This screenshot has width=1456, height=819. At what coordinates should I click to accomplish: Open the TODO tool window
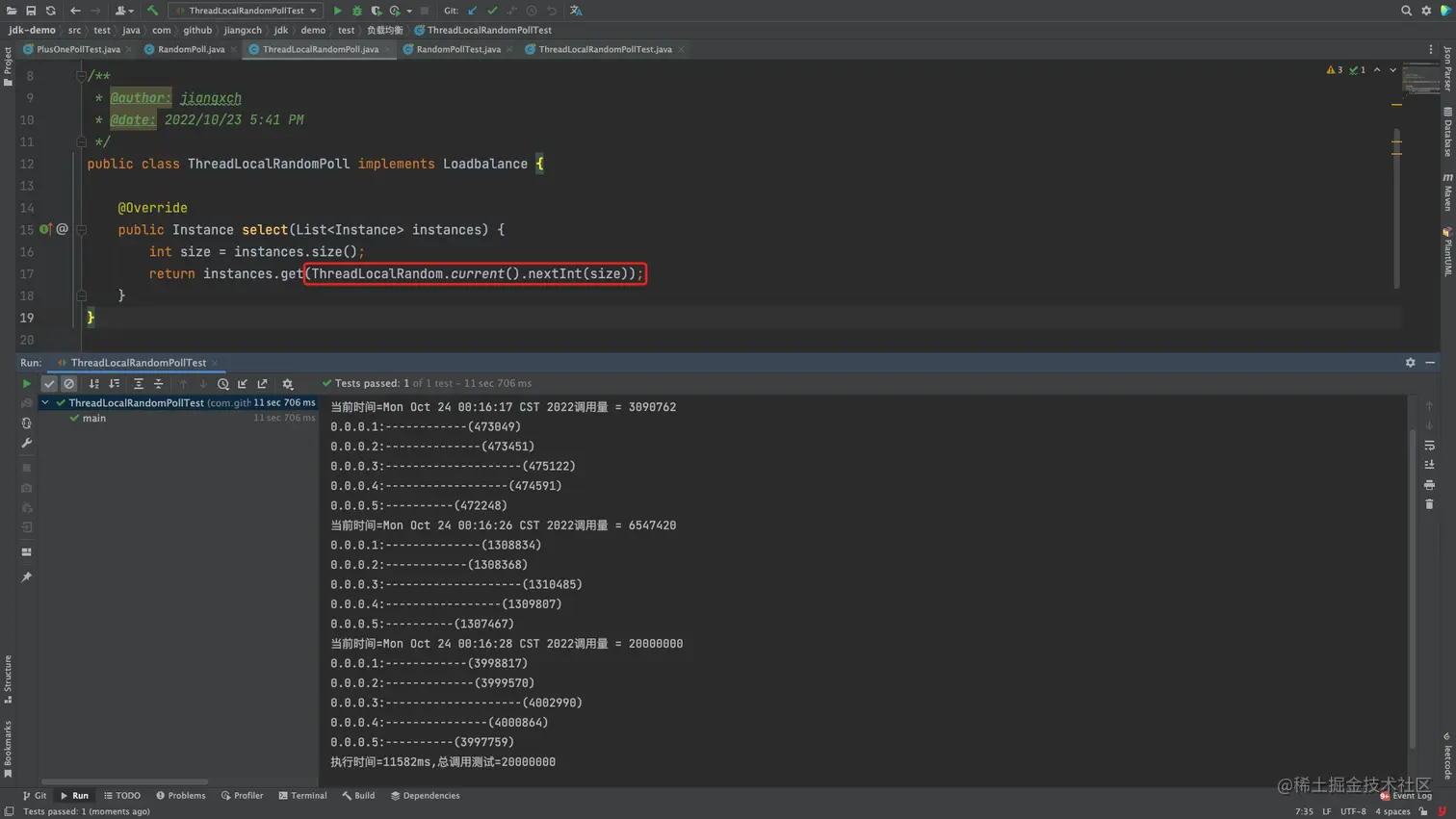[x=122, y=796]
